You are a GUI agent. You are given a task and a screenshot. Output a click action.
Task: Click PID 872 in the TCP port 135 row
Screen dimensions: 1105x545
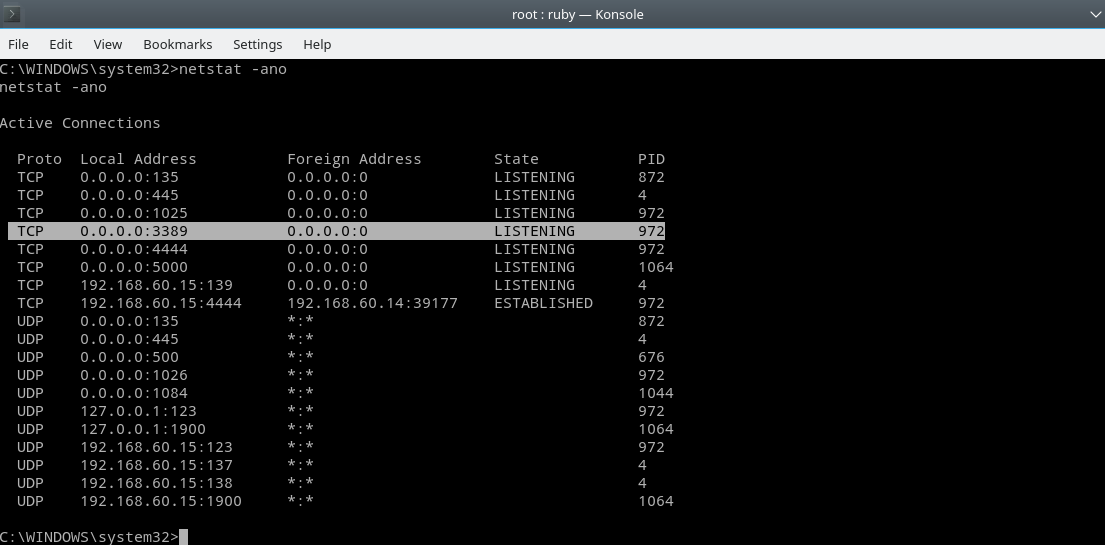[651, 177]
